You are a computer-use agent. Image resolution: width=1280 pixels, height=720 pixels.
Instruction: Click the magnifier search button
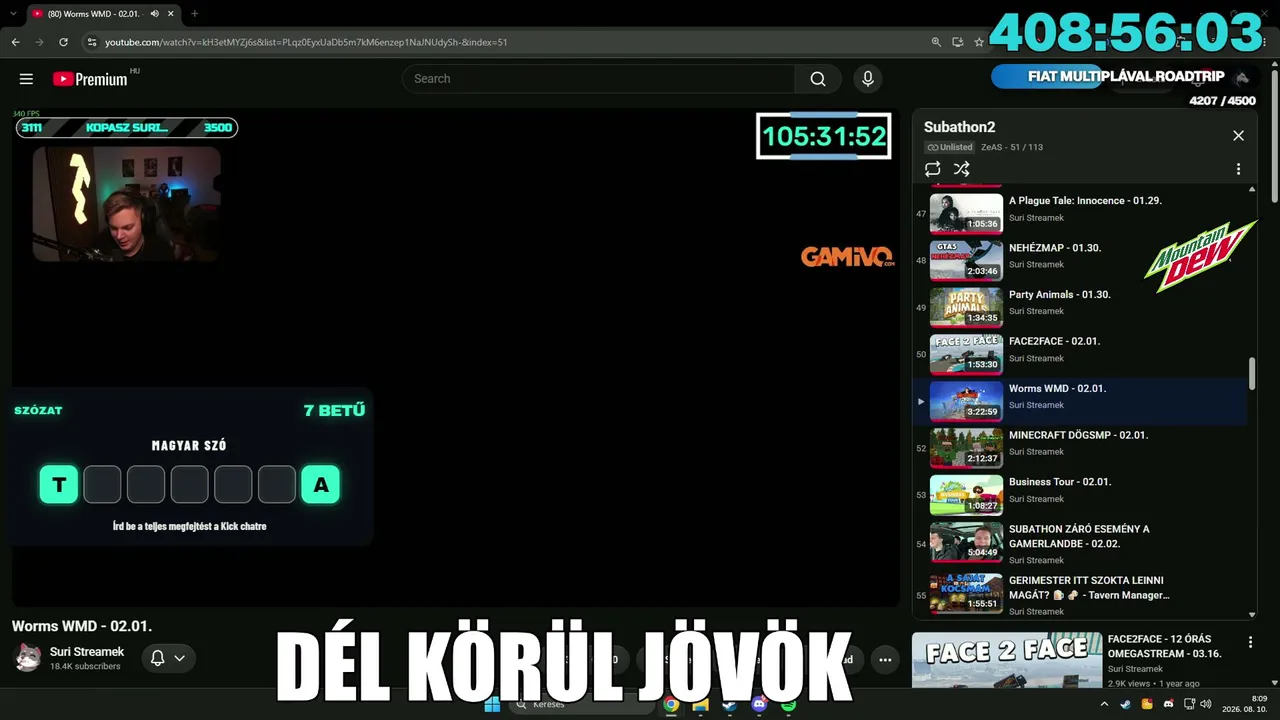(818, 79)
